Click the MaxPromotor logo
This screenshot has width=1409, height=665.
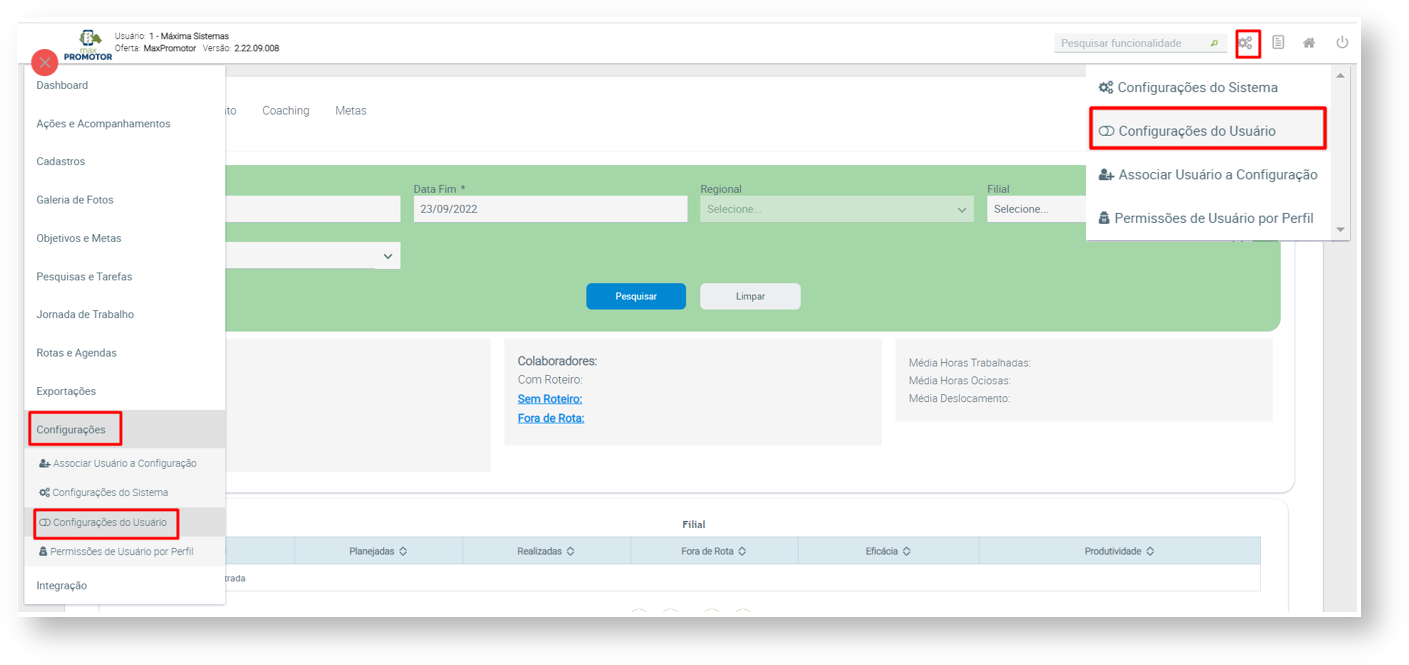[87, 46]
